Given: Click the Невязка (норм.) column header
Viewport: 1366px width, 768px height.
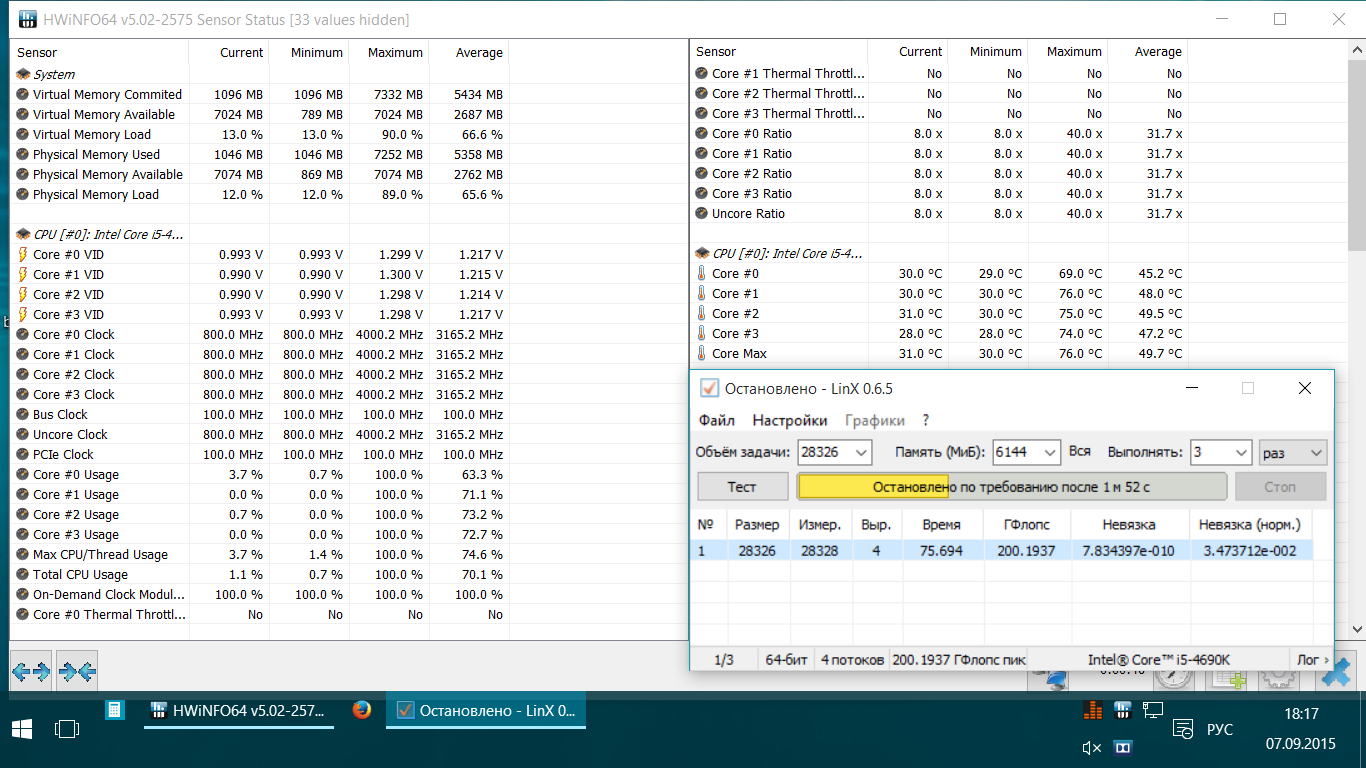Looking at the screenshot, I should click(1250, 524).
